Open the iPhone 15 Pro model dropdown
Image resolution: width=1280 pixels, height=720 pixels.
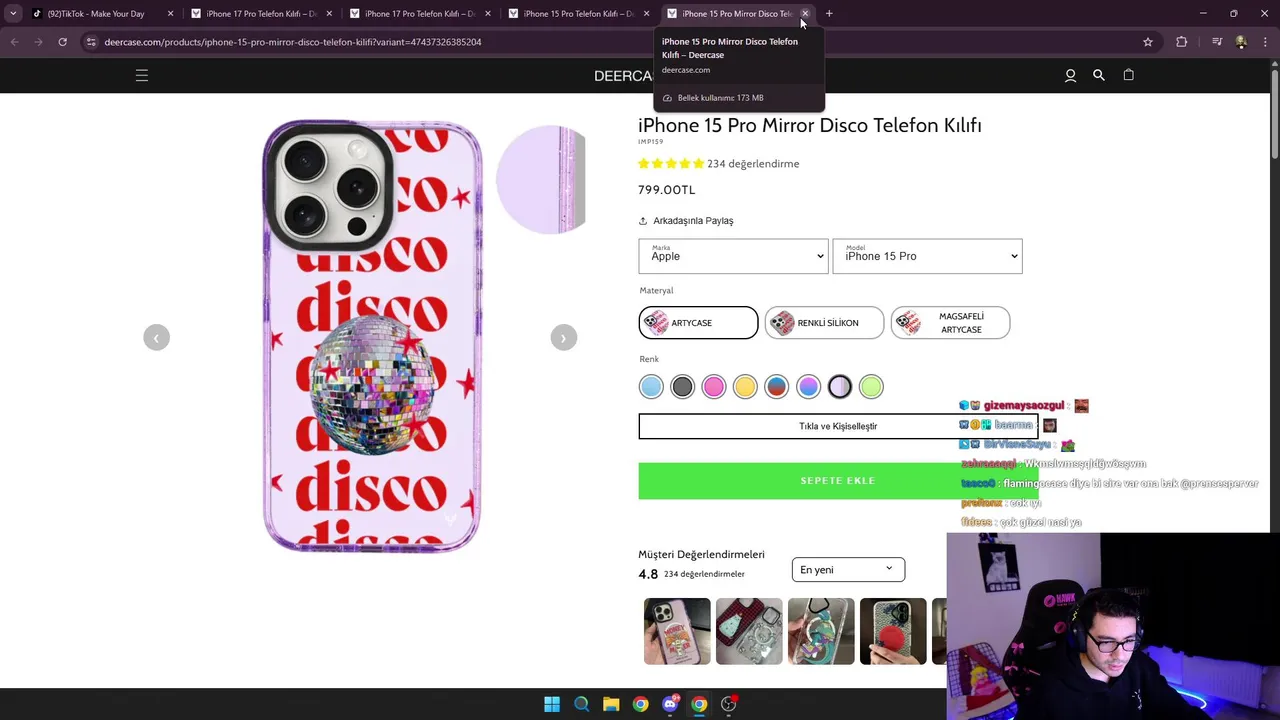point(927,256)
